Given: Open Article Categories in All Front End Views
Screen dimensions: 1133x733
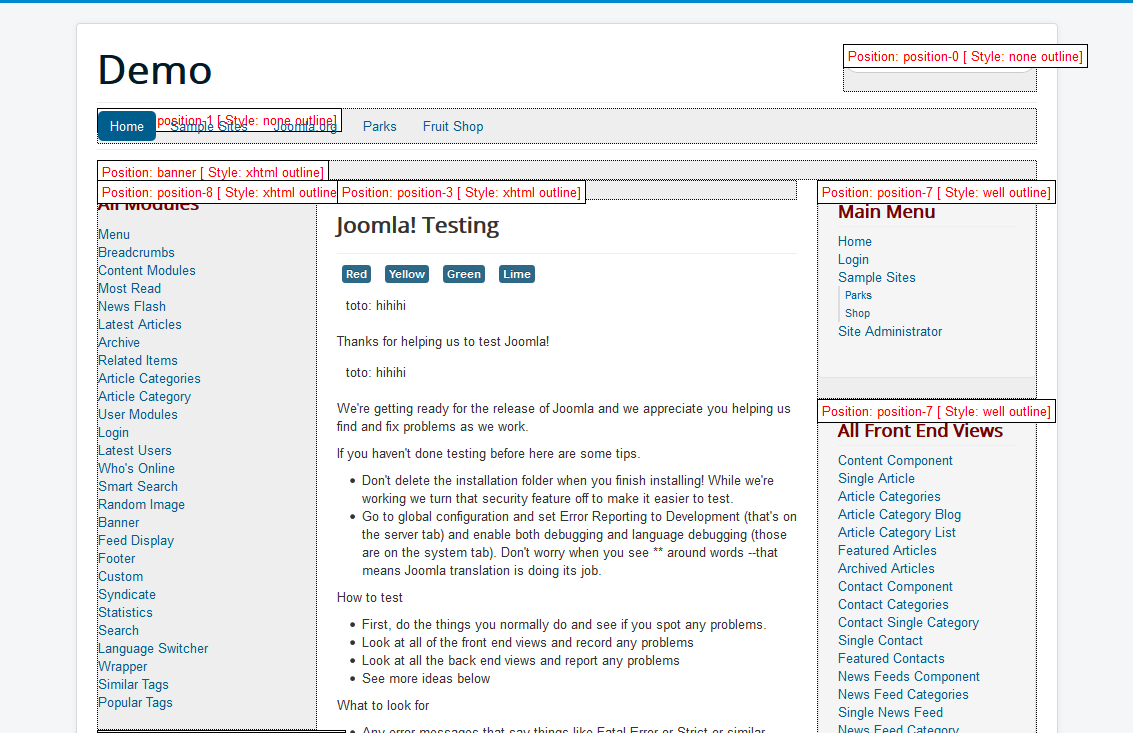Looking at the screenshot, I should (x=889, y=497).
